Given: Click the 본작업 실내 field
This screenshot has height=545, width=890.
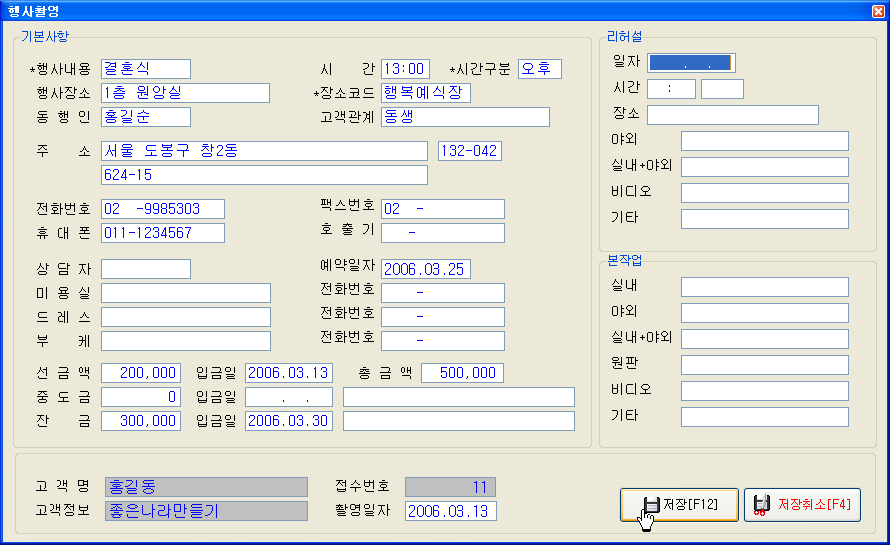Looking at the screenshot, I should (765, 287).
